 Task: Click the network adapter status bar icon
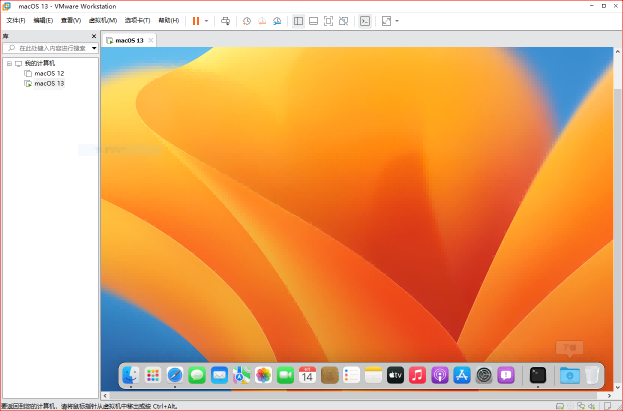(x=581, y=406)
